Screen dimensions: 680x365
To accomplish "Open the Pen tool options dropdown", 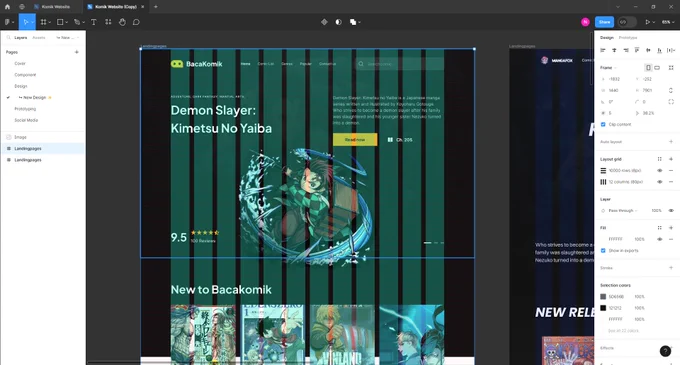I will tap(83, 22).
